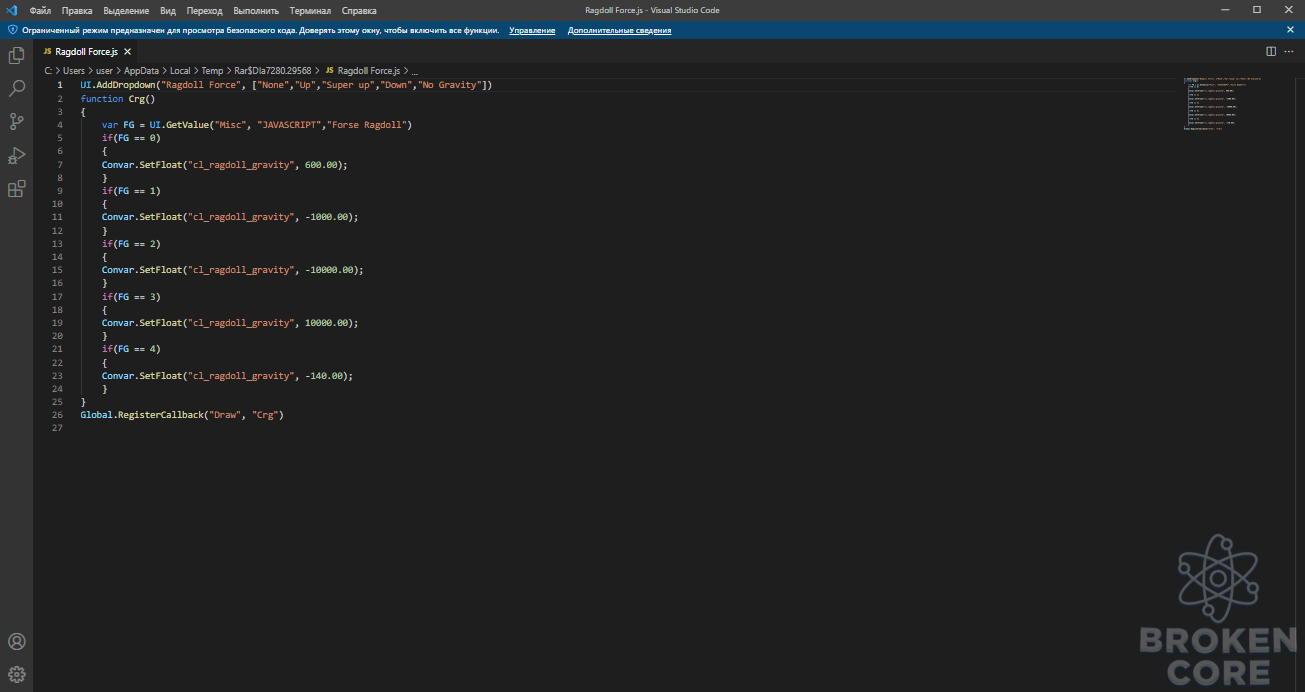Screen dimensions: 1305x692
Task: Click the VS Code logo in title bar
Action: (12, 10)
